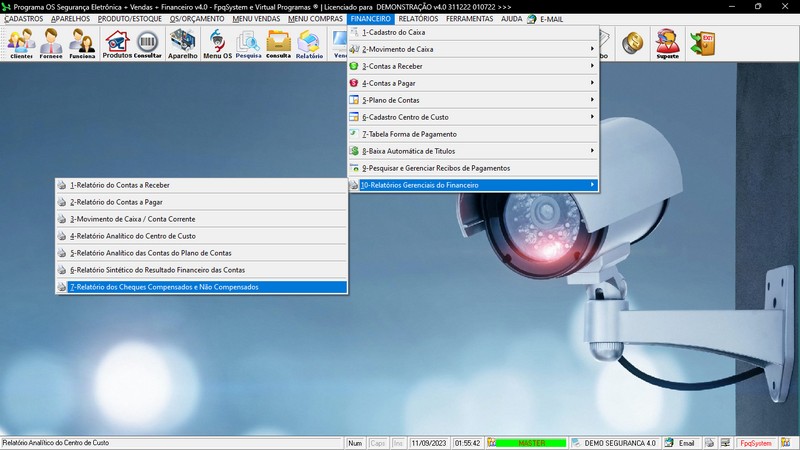Click the Suporte toolbar icon
The height and width of the screenshot is (450, 800).
tap(667, 43)
